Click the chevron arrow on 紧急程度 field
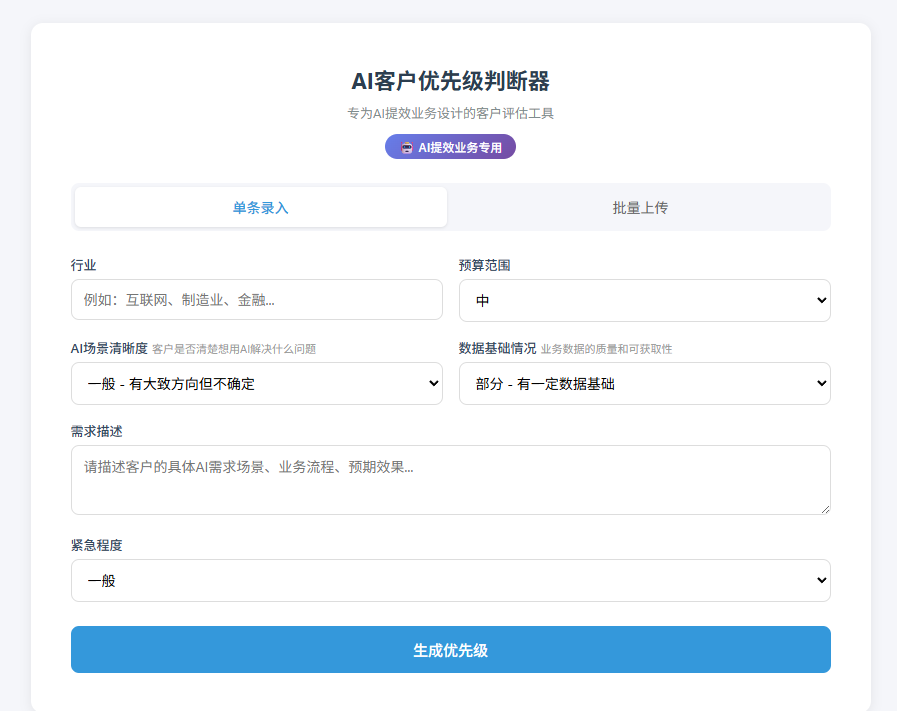 [820, 580]
